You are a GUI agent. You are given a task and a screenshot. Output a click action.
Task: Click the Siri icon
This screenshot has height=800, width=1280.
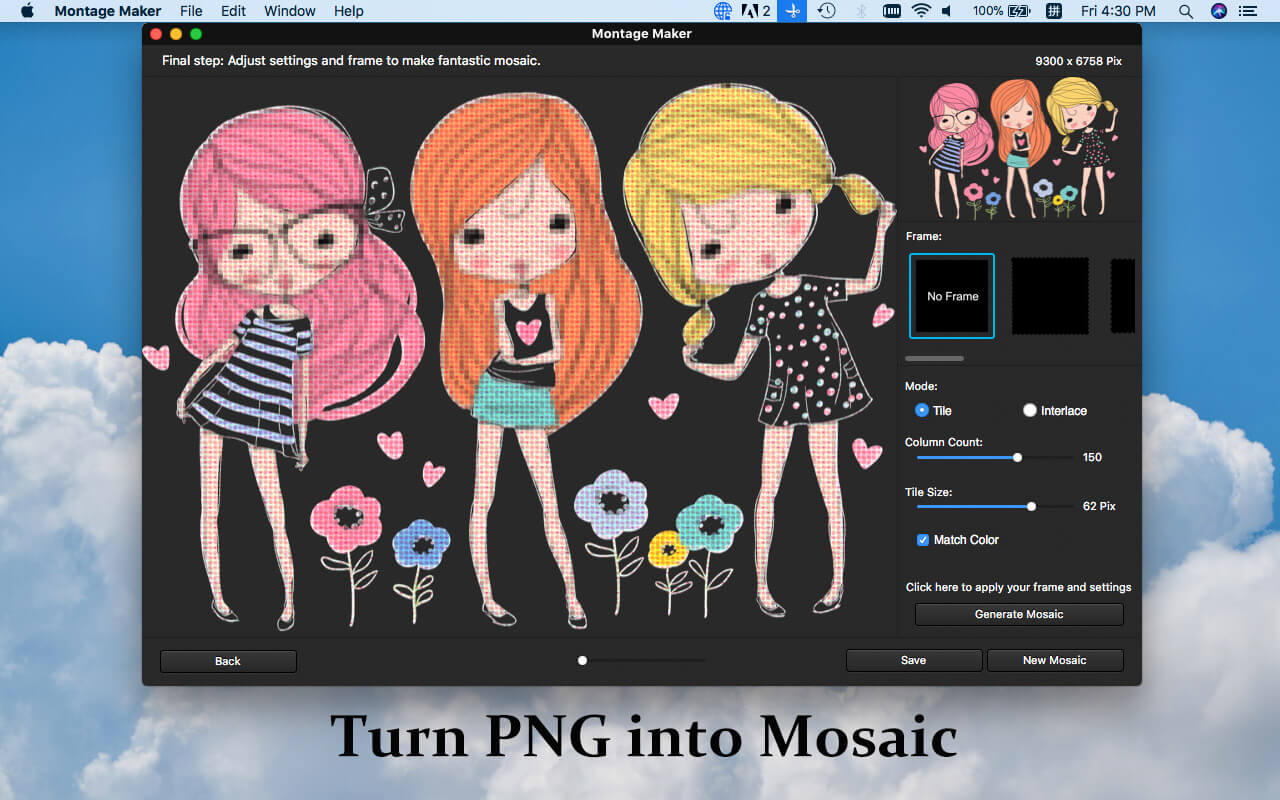(1218, 11)
